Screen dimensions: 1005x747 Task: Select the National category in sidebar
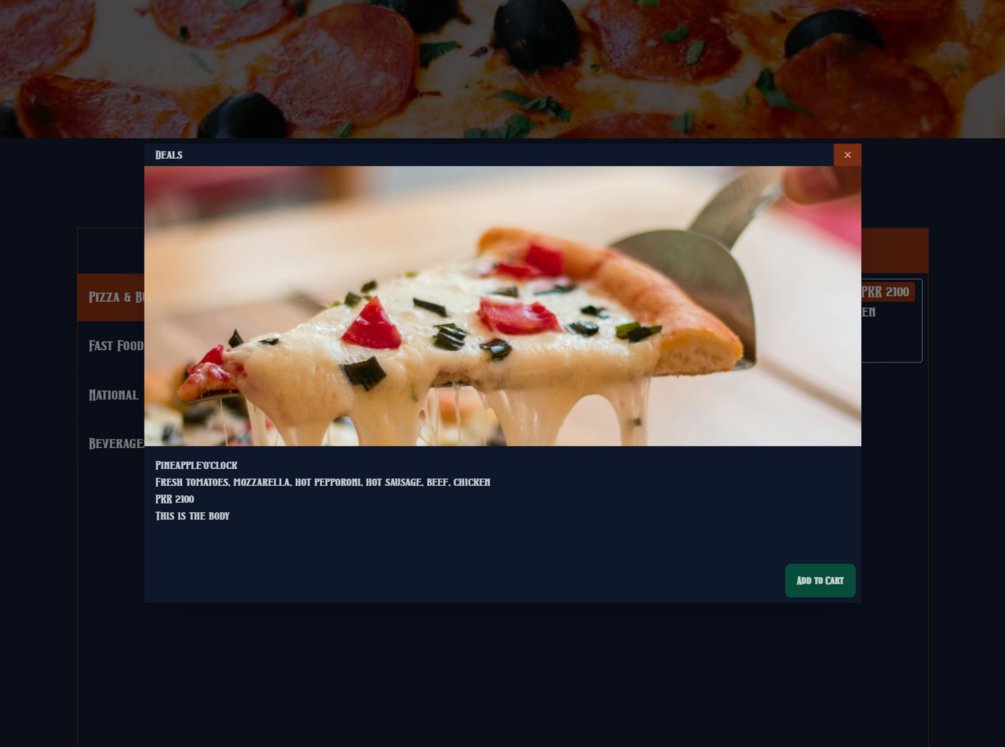click(x=111, y=395)
